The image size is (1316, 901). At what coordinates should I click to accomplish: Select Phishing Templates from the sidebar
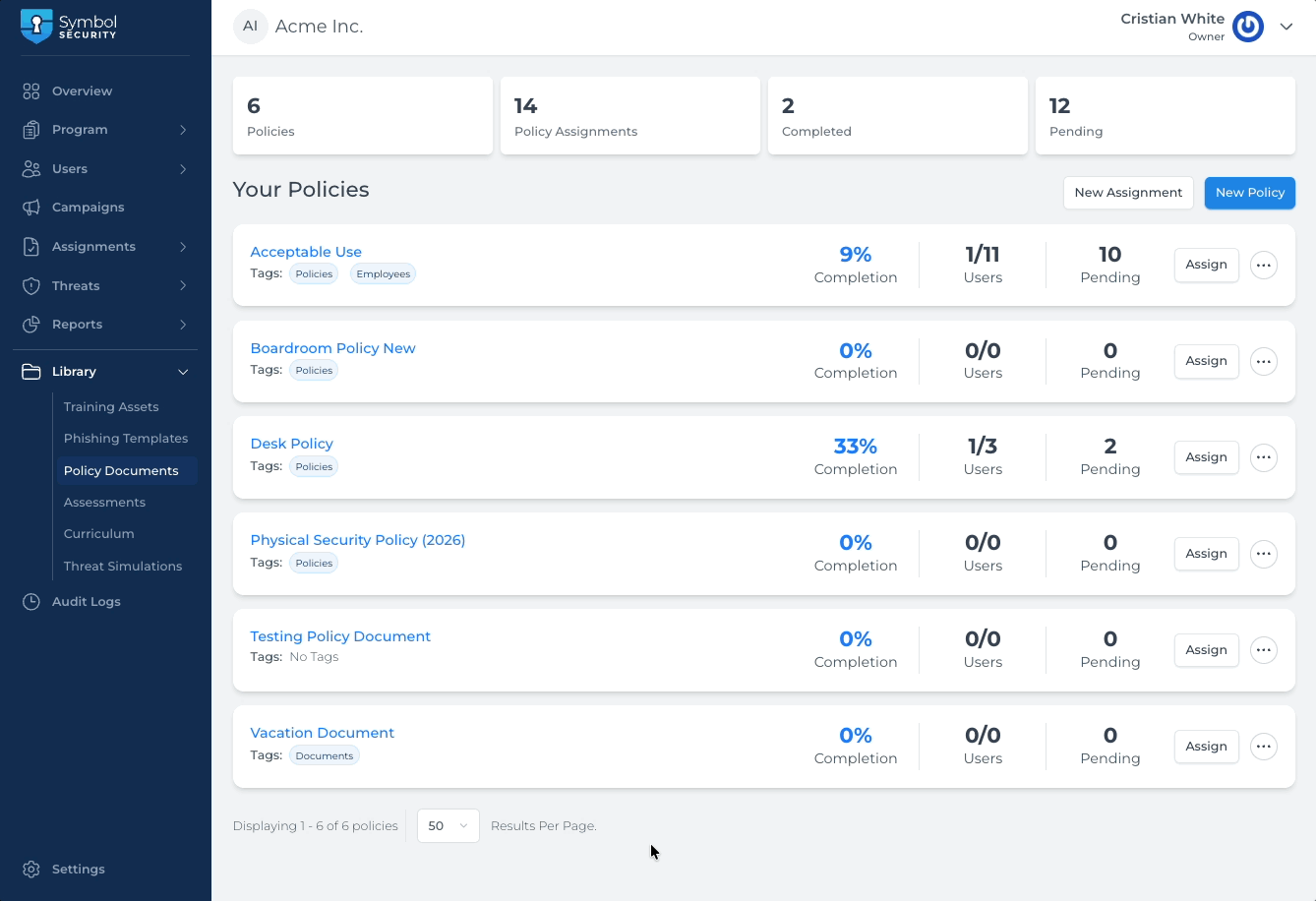coord(126,439)
